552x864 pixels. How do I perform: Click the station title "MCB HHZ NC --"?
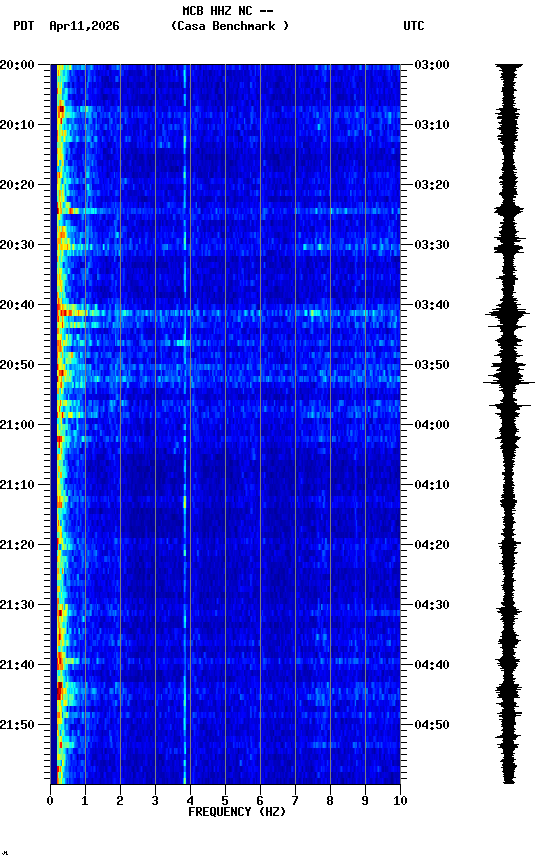point(228,11)
